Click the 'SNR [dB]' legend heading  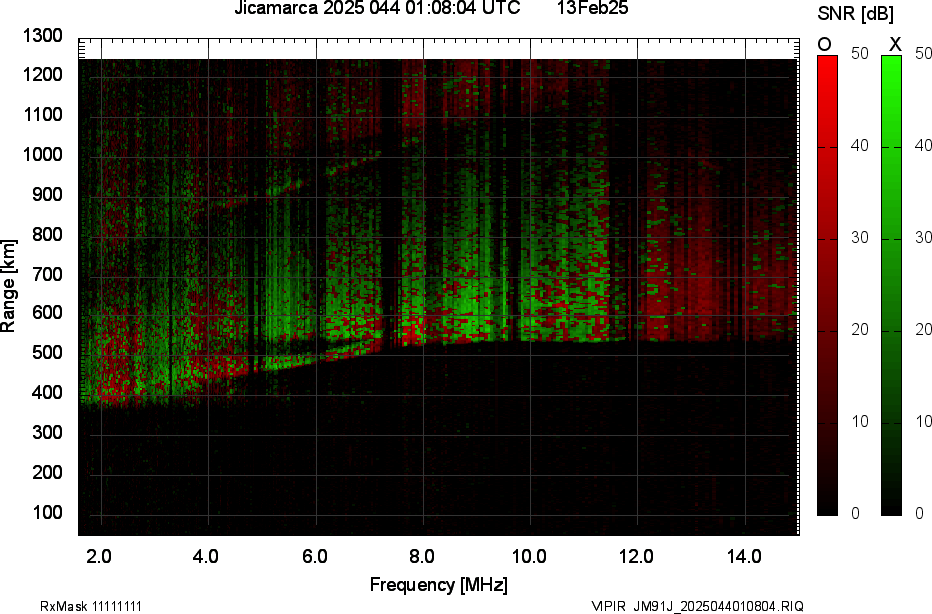pos(855,14)
